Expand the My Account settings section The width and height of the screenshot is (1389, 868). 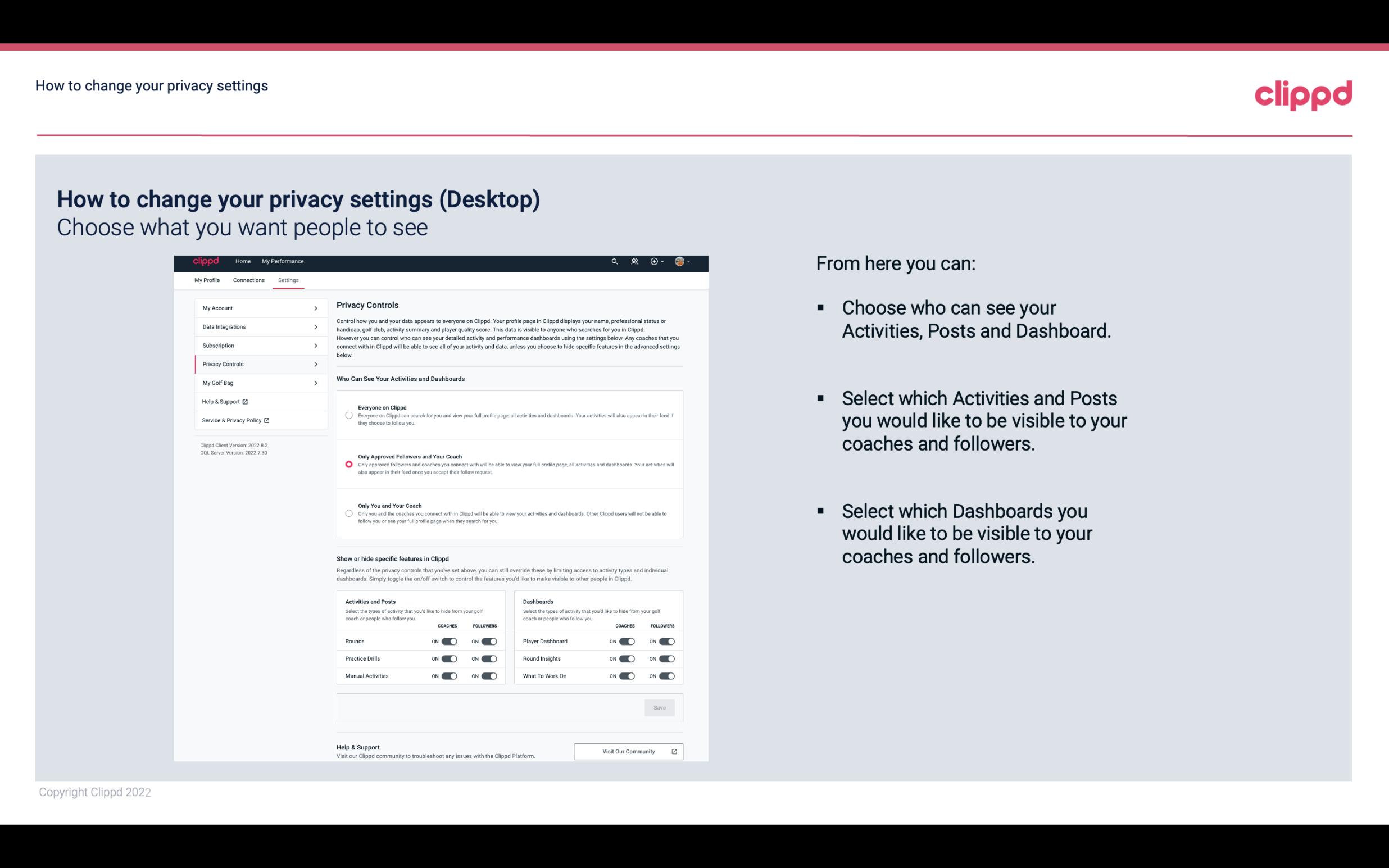(257, 308)
